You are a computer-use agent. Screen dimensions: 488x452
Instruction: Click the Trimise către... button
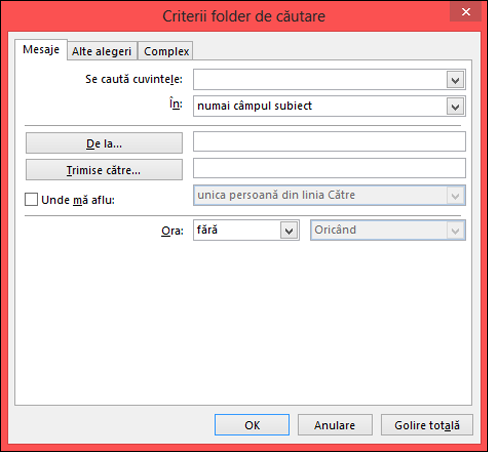(104, 170)
